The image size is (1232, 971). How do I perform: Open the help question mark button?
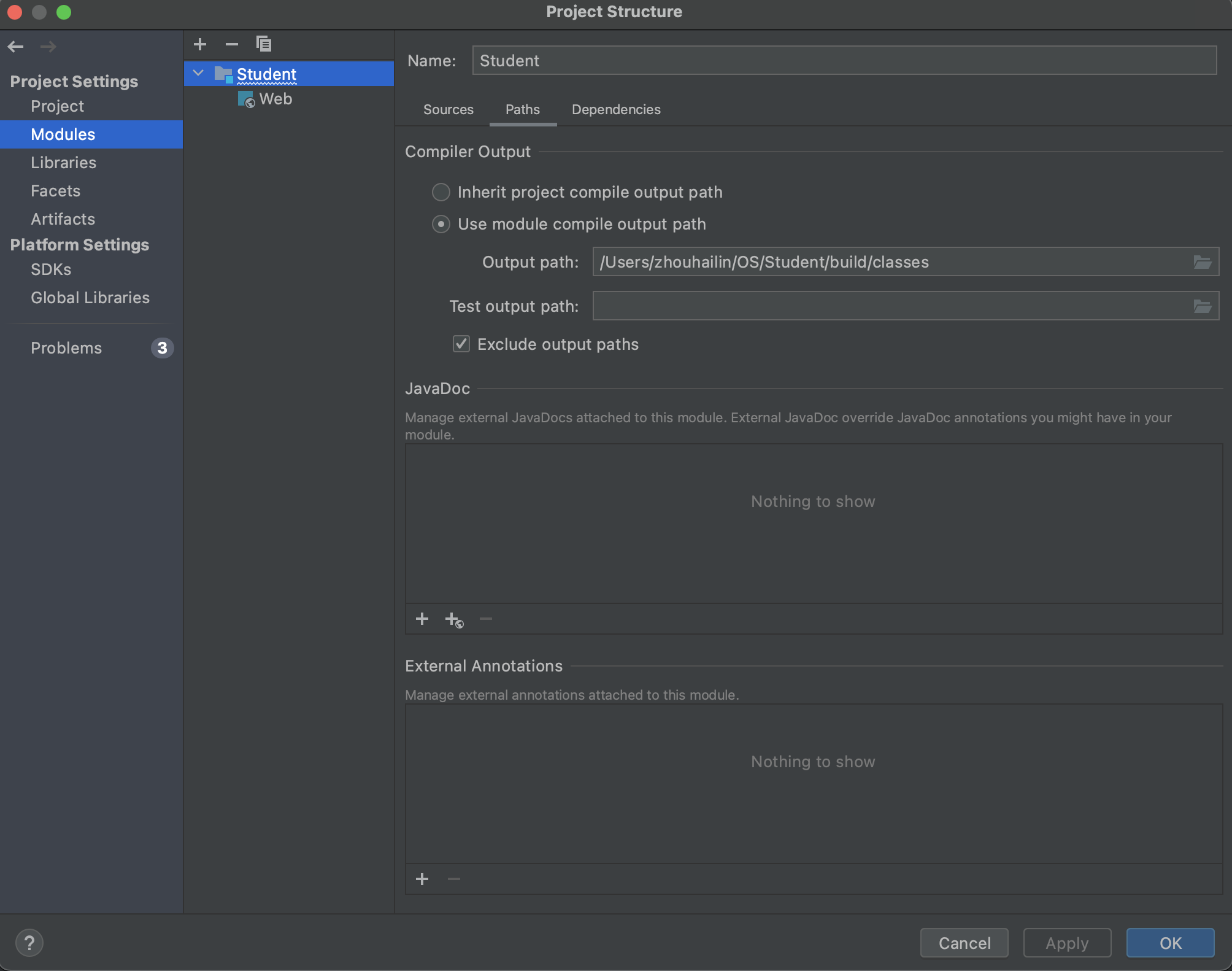point(29,943)
